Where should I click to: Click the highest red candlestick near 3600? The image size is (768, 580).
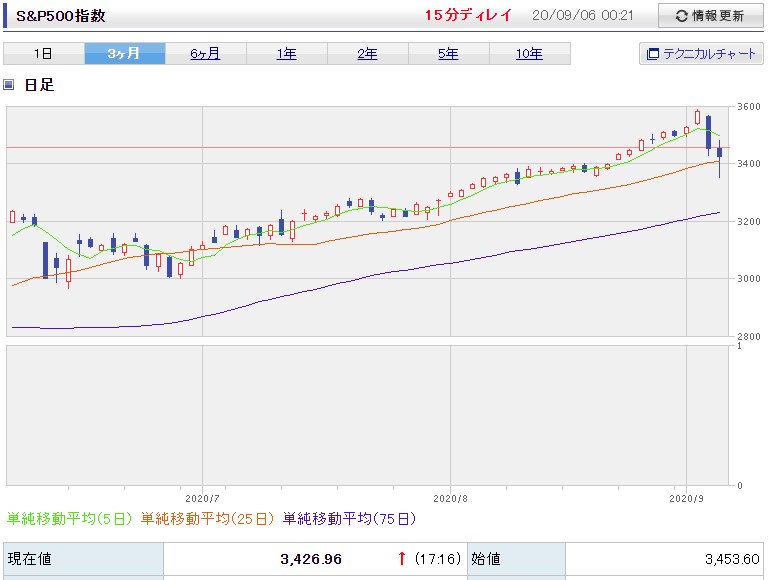697,118
